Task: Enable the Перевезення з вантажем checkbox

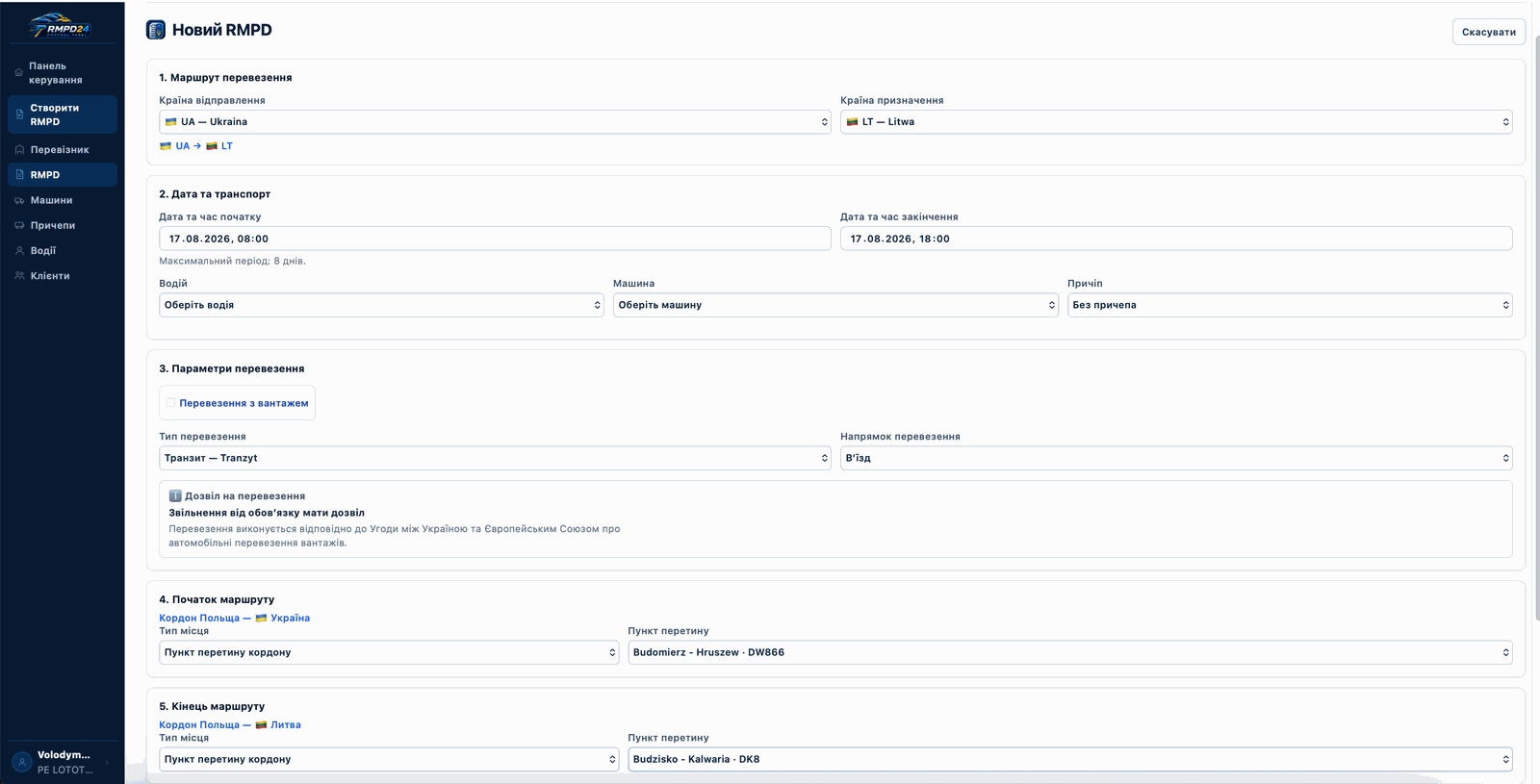Action: tap(170, 403)
